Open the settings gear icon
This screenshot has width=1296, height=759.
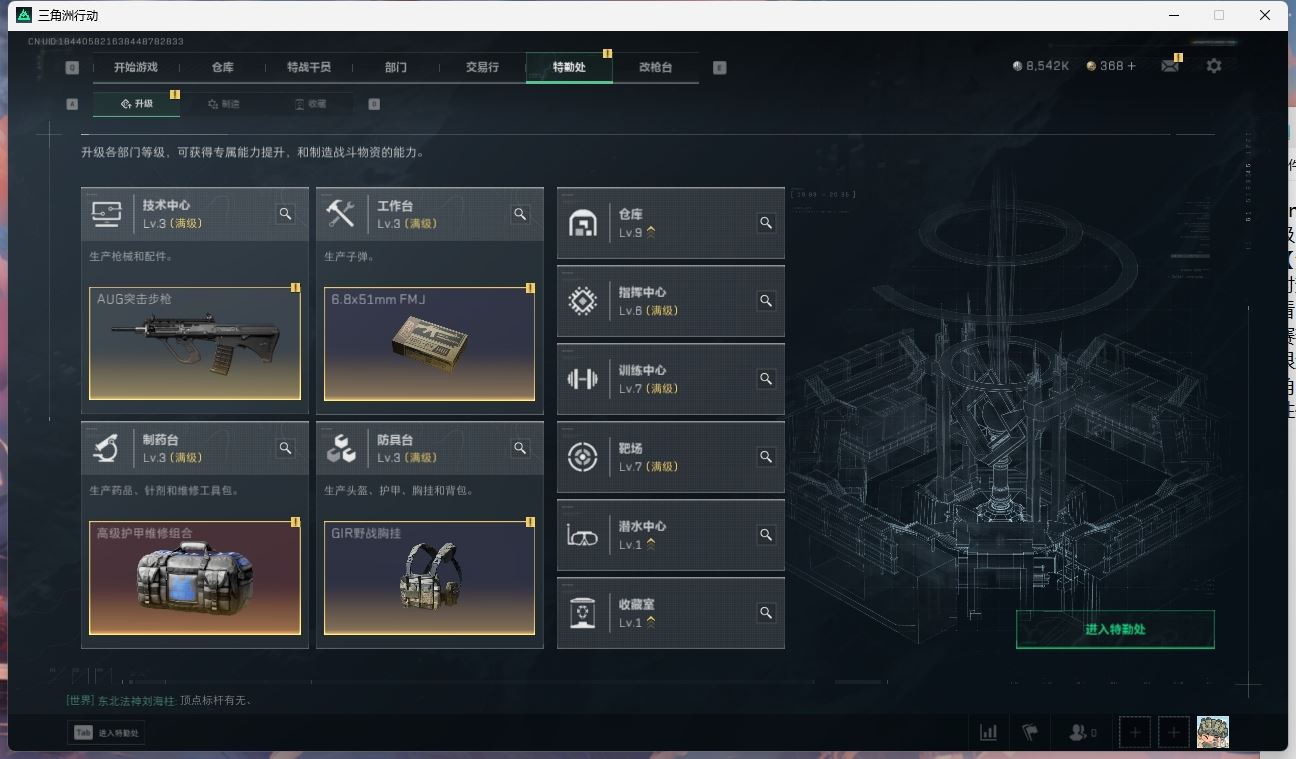(1214, 66)
